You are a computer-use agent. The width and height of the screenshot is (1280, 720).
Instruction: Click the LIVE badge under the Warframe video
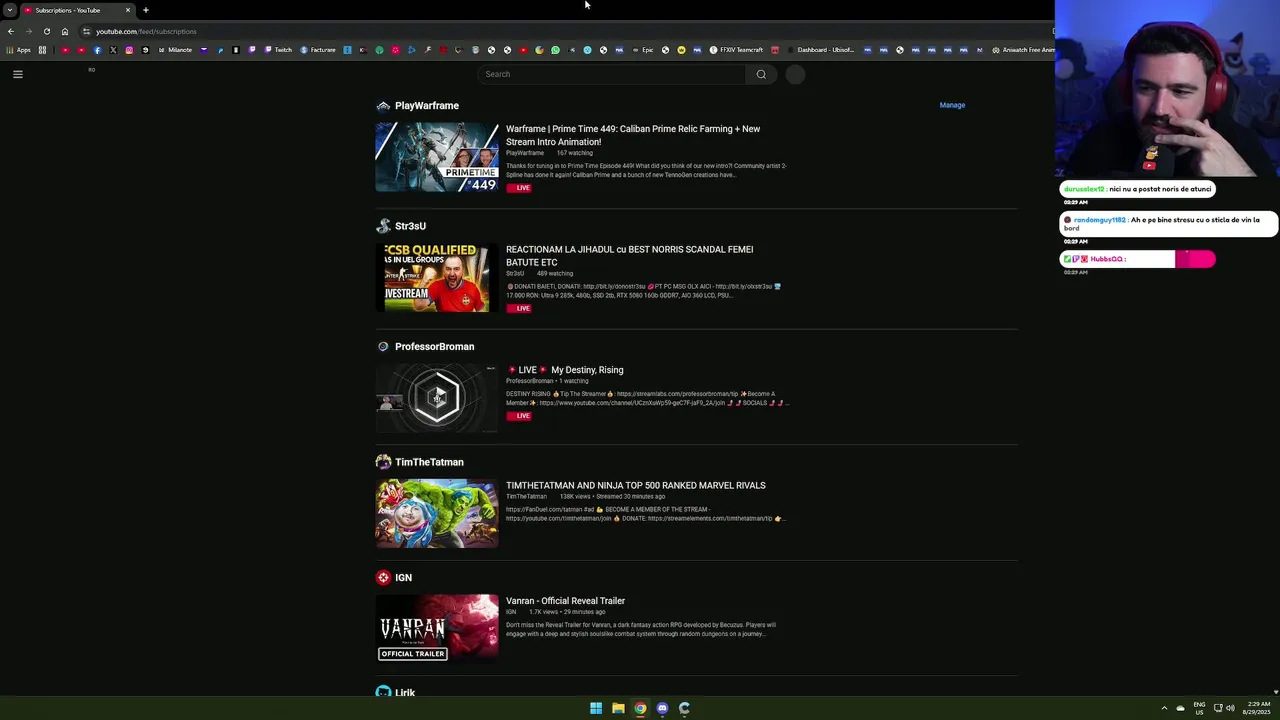pyautogui.click(x=519, y=188)
